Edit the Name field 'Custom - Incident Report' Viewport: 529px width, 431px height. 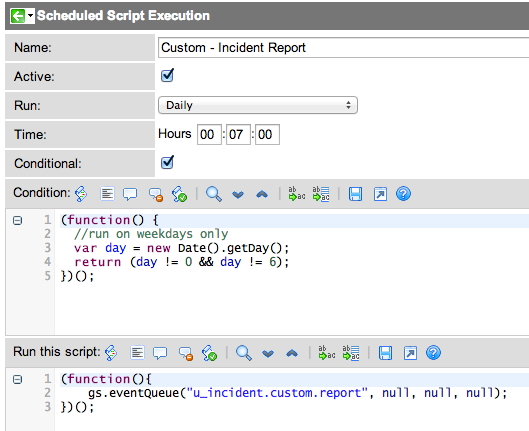pyautogui.click(x=343, y=48)
